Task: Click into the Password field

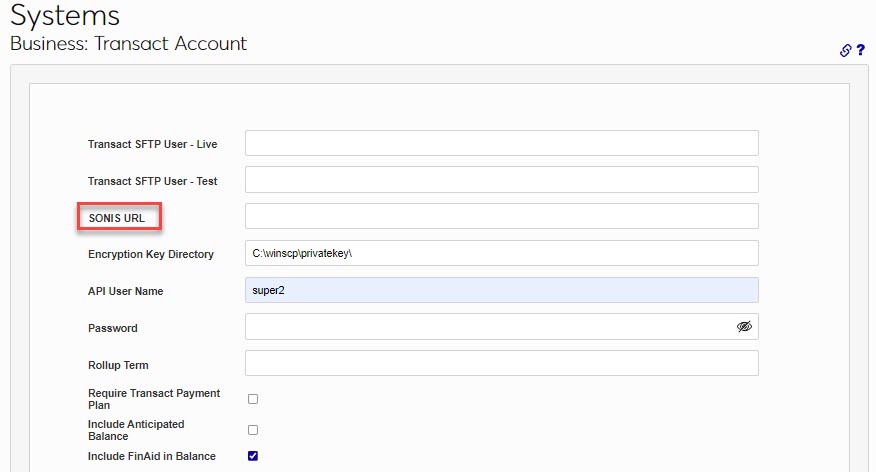Action: [x=502, y=327]
